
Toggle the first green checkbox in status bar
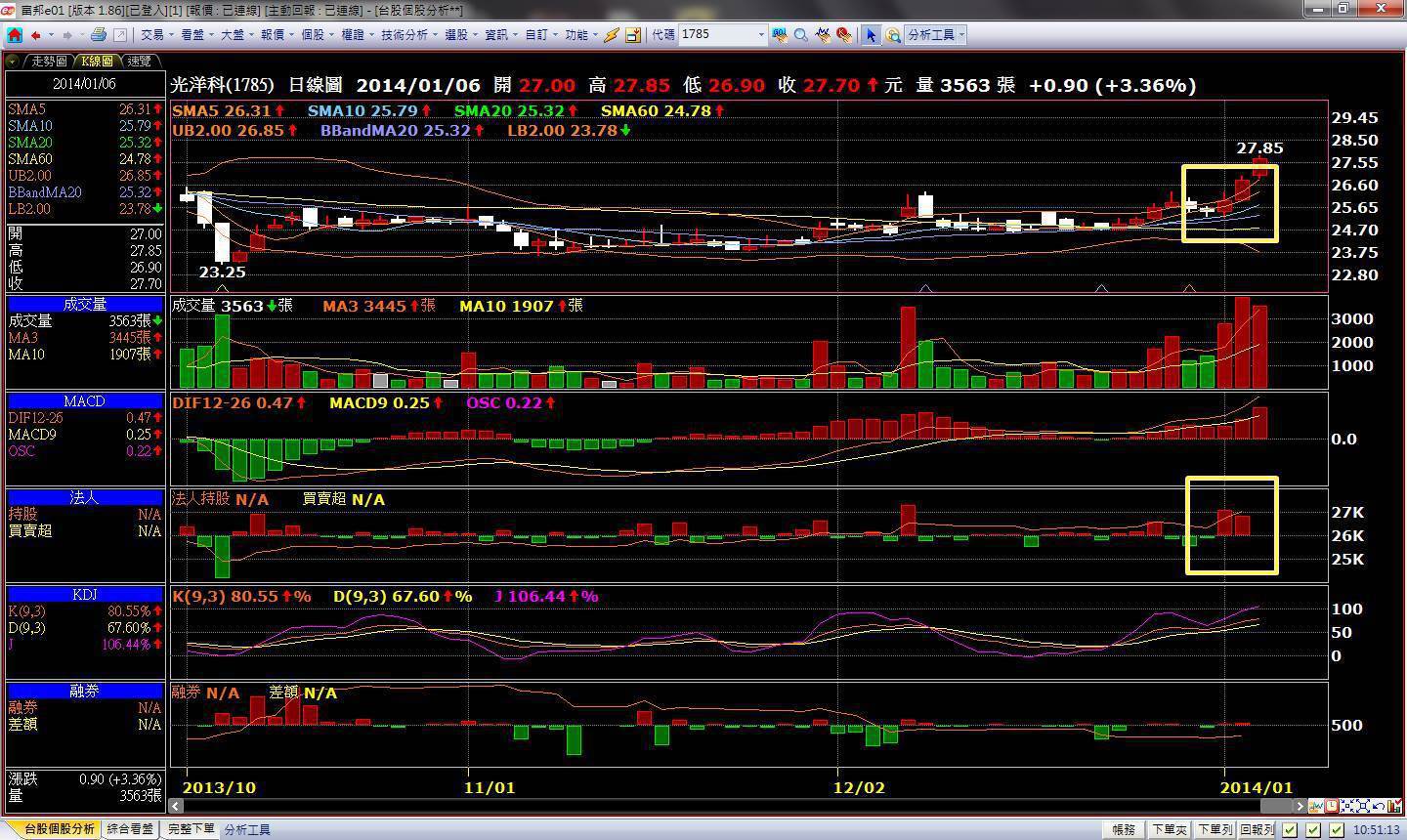pos(1290,830)
